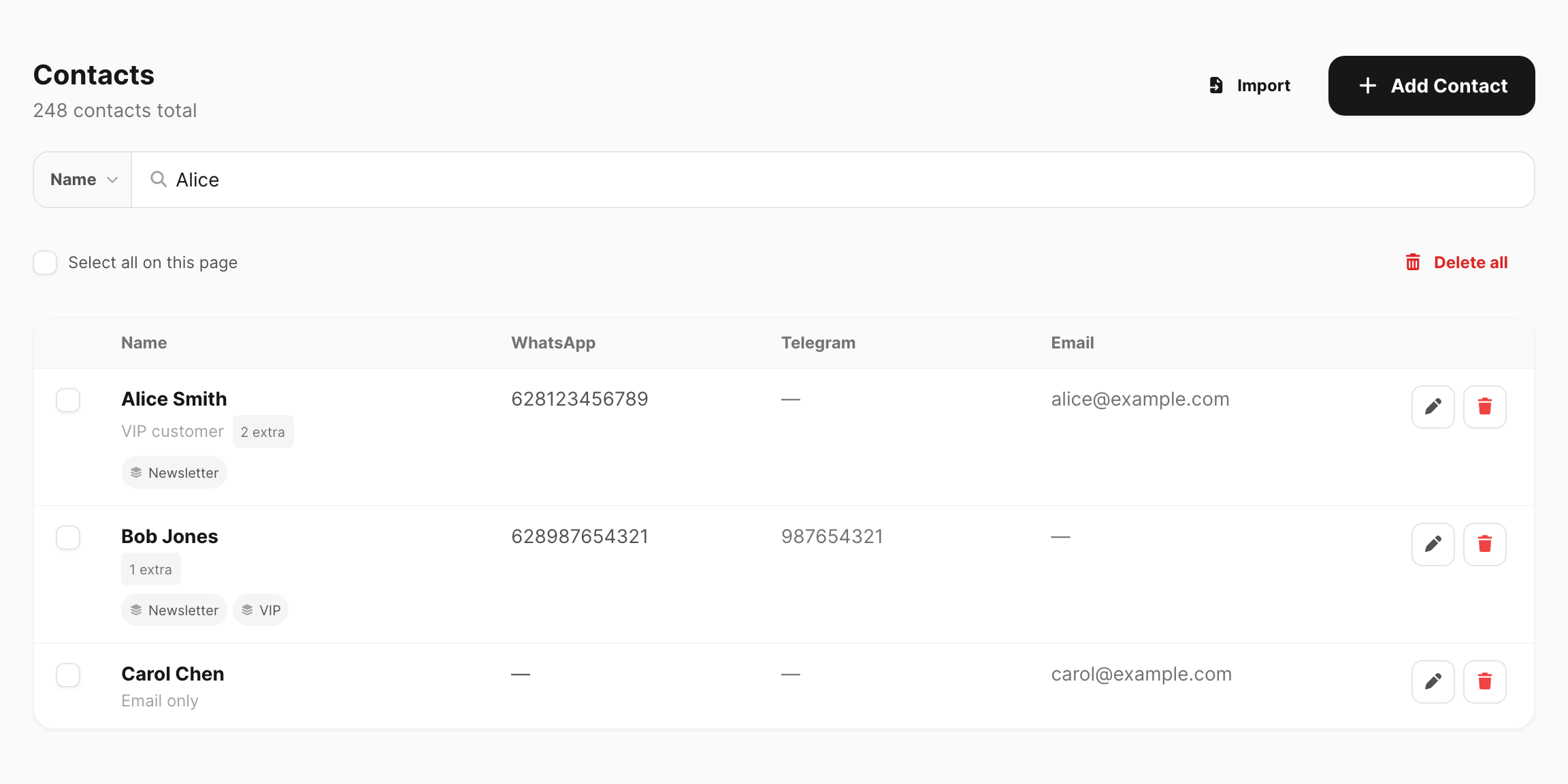The width and height of the screenshot is (1568, 784).
Task: Click the Carol Chen name
Action: (x=173, y=674)
